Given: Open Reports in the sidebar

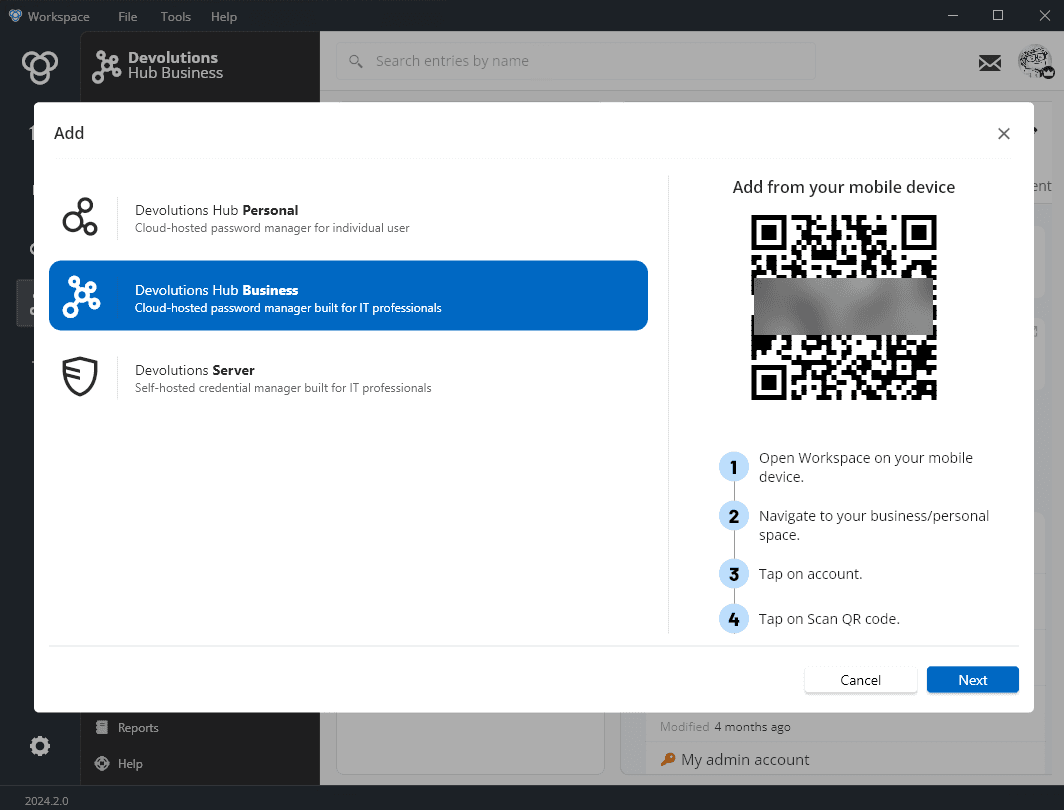Looking at the screenshot, I should tap(137, 728).
